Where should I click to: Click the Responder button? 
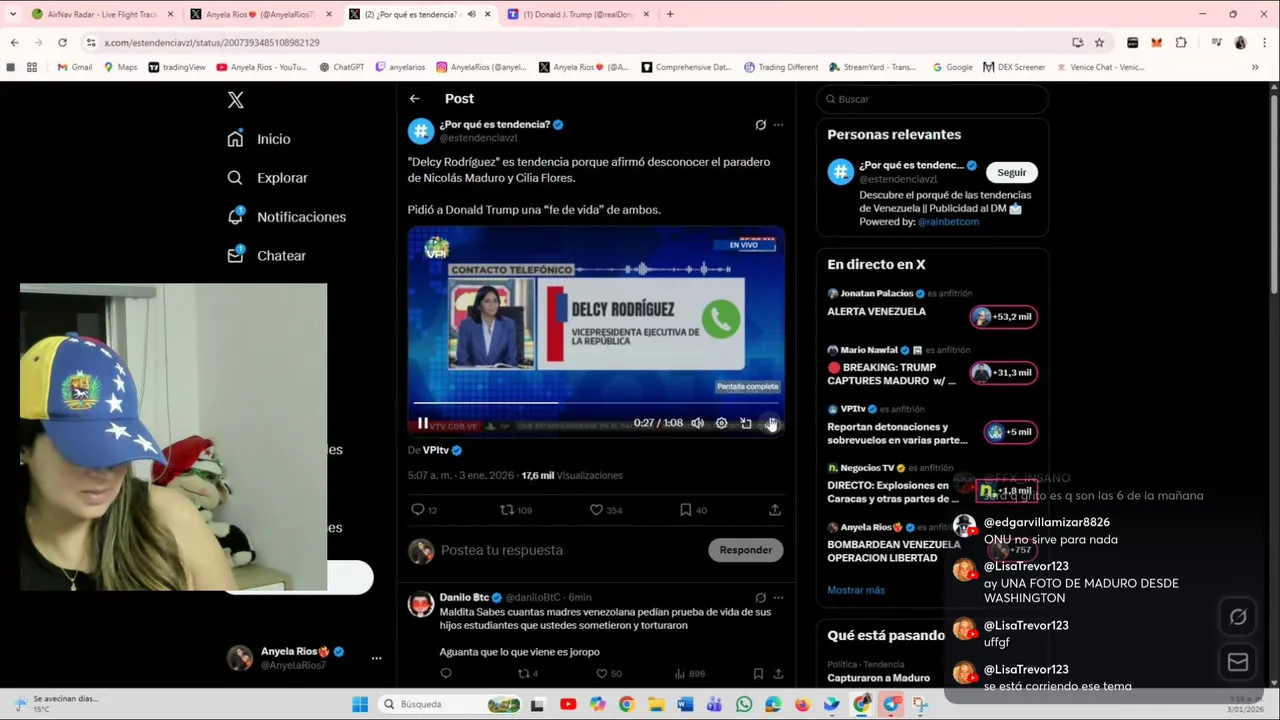point(745,550)
